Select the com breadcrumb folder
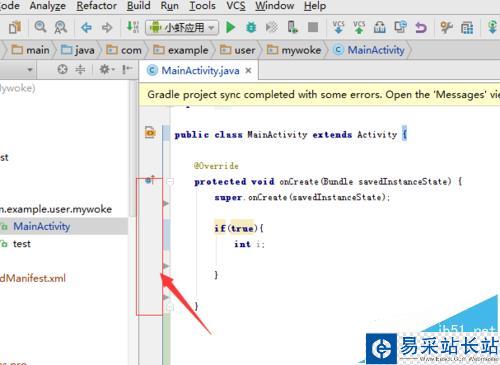This screenshot has width=500, height=365. point(124,50)
